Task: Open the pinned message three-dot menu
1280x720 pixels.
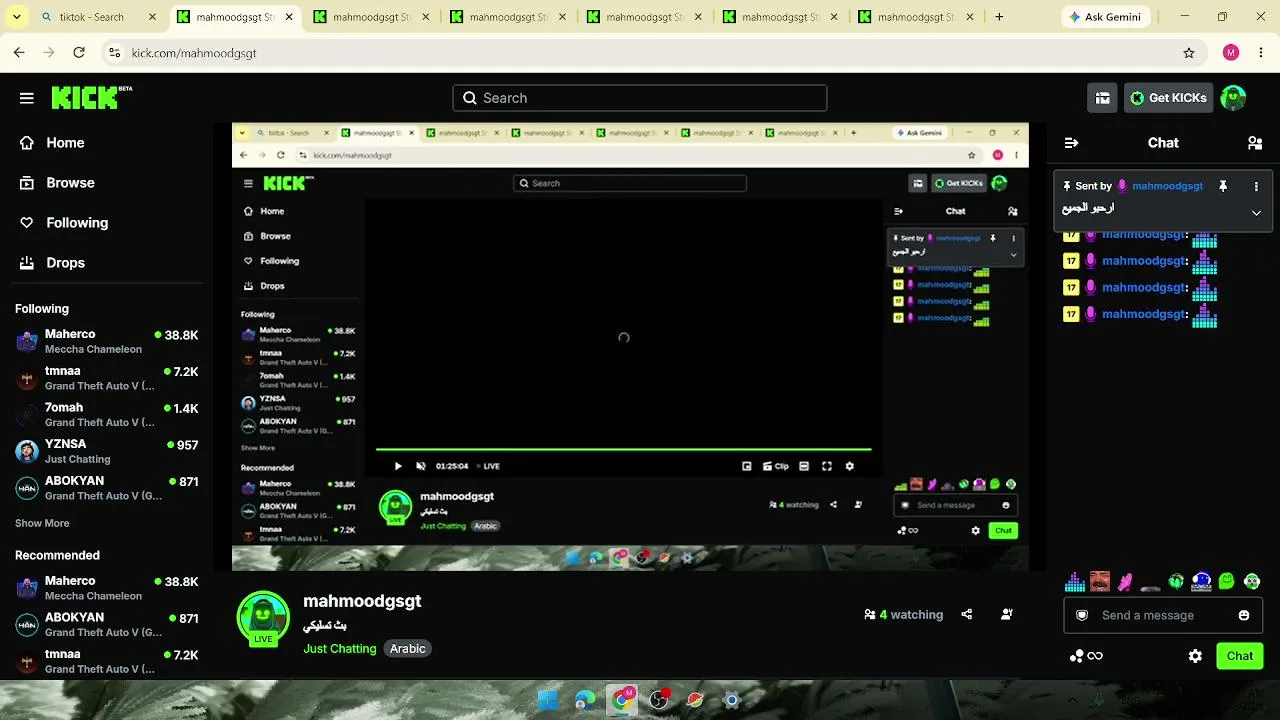Action: (x=1256, y=186)
